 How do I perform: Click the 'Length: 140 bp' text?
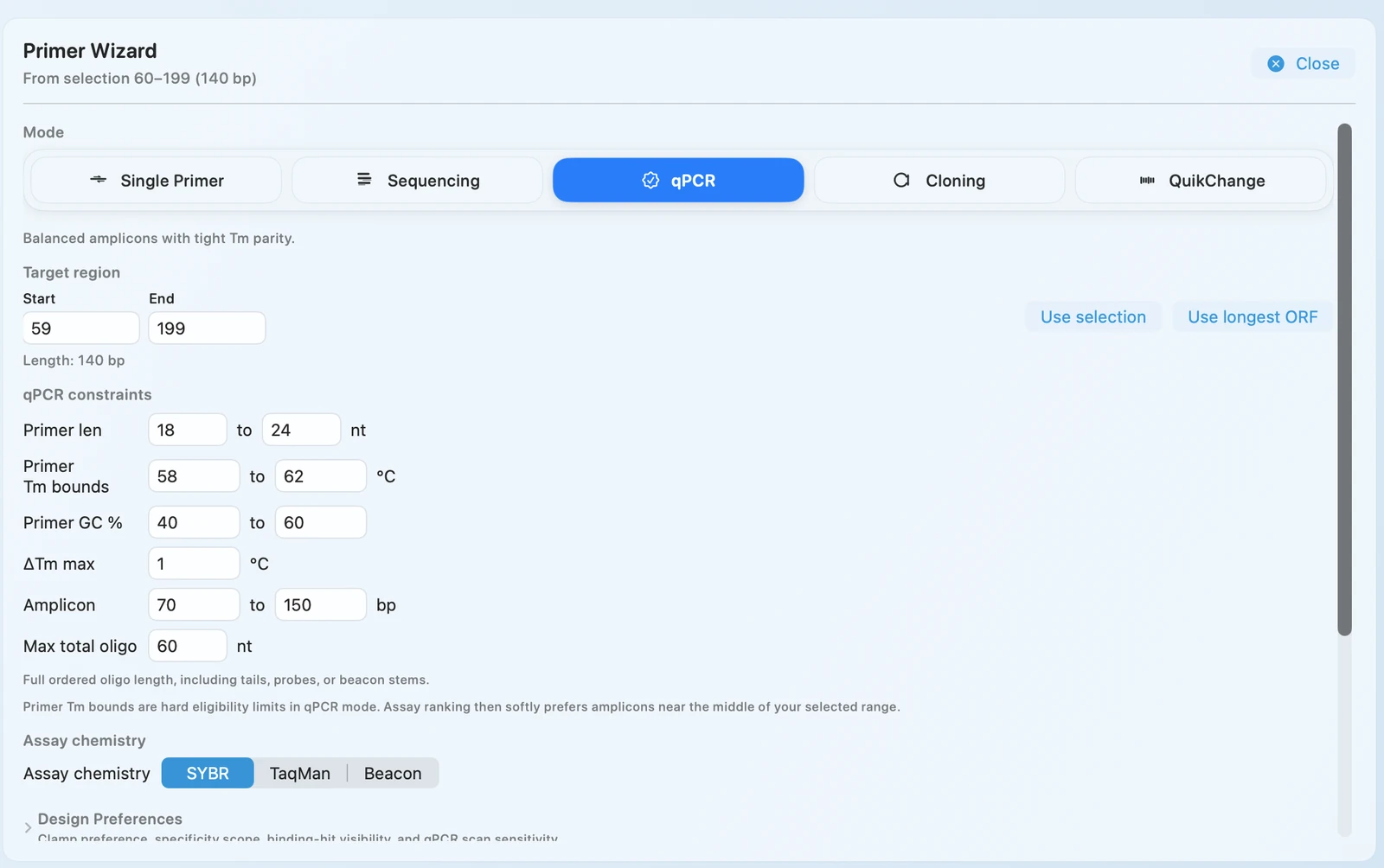tap(74, 361)
